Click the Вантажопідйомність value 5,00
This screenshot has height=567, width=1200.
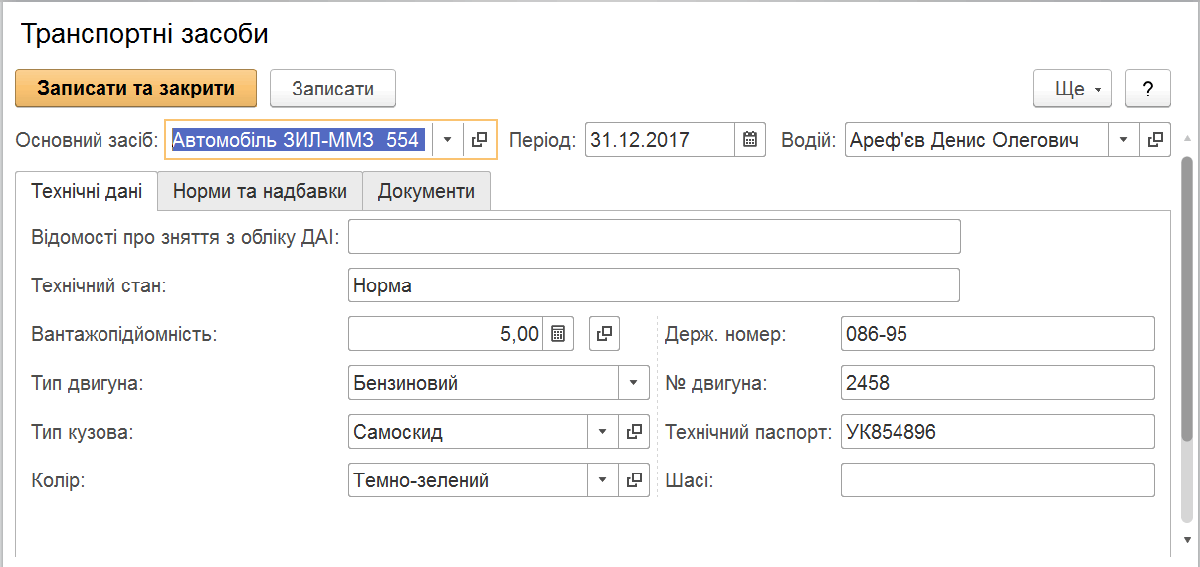(446, 334)
